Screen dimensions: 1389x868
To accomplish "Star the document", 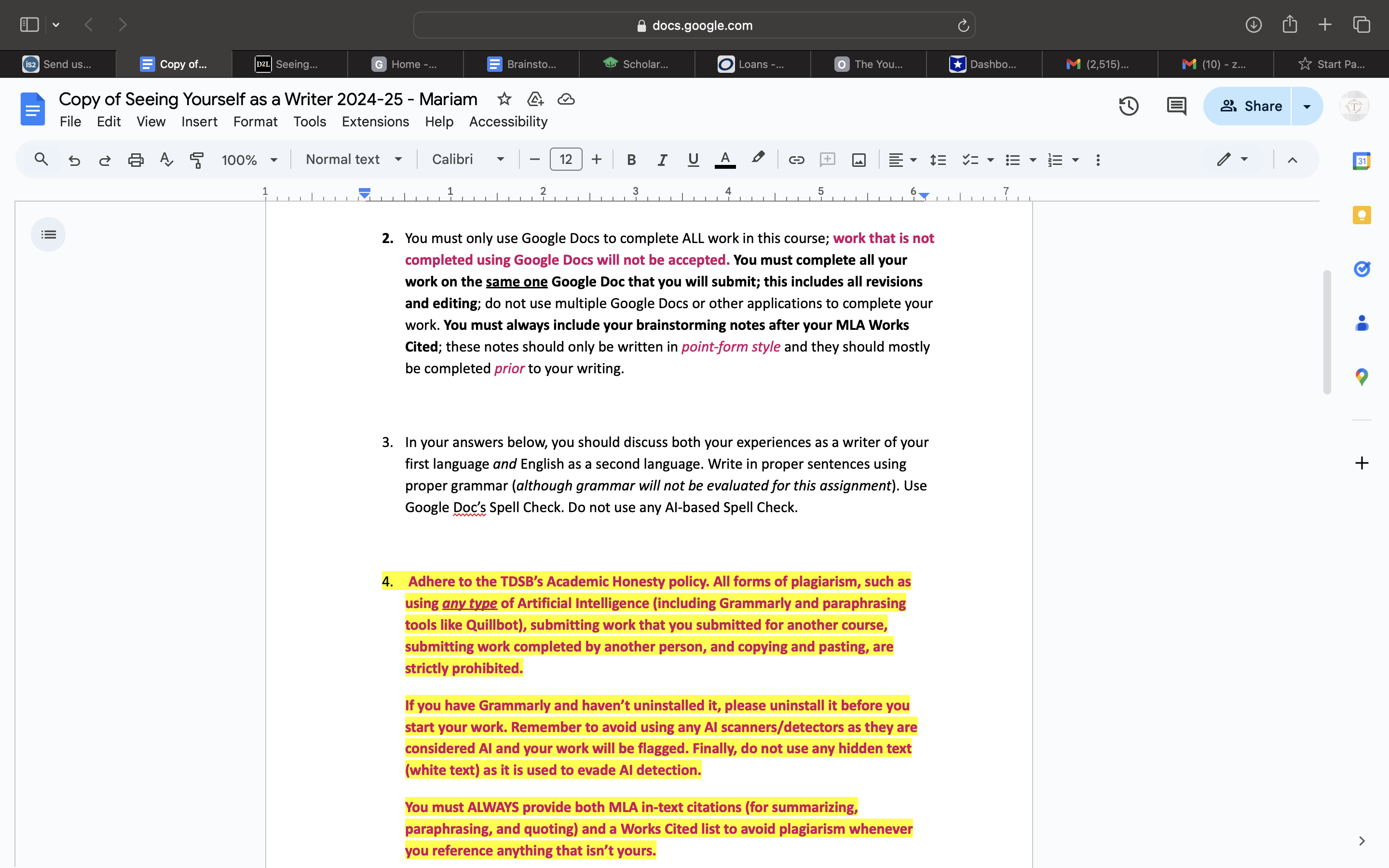I will [504, 99].
